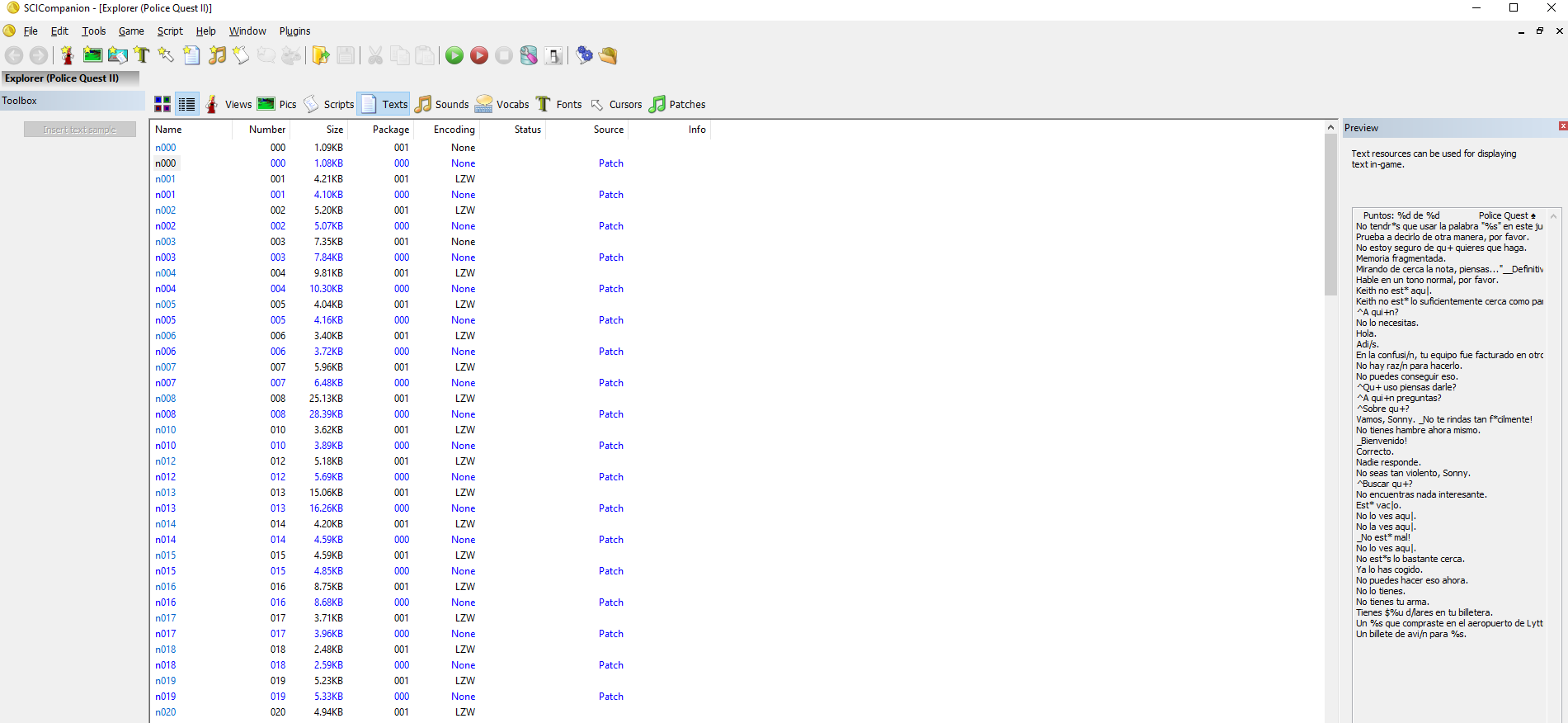
Task: Click the New Script scroll icon
Action: 241,55
